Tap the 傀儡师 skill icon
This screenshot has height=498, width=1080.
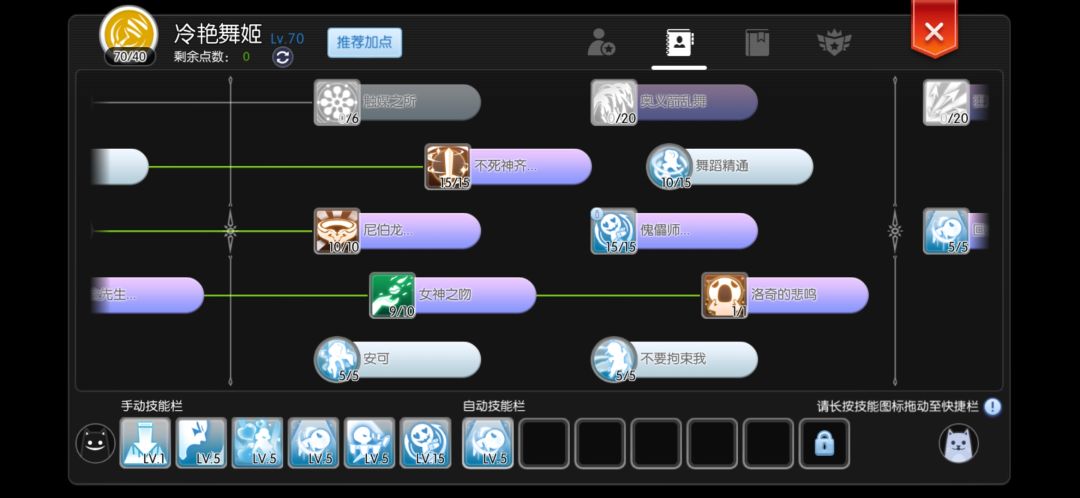pos(614,231)
